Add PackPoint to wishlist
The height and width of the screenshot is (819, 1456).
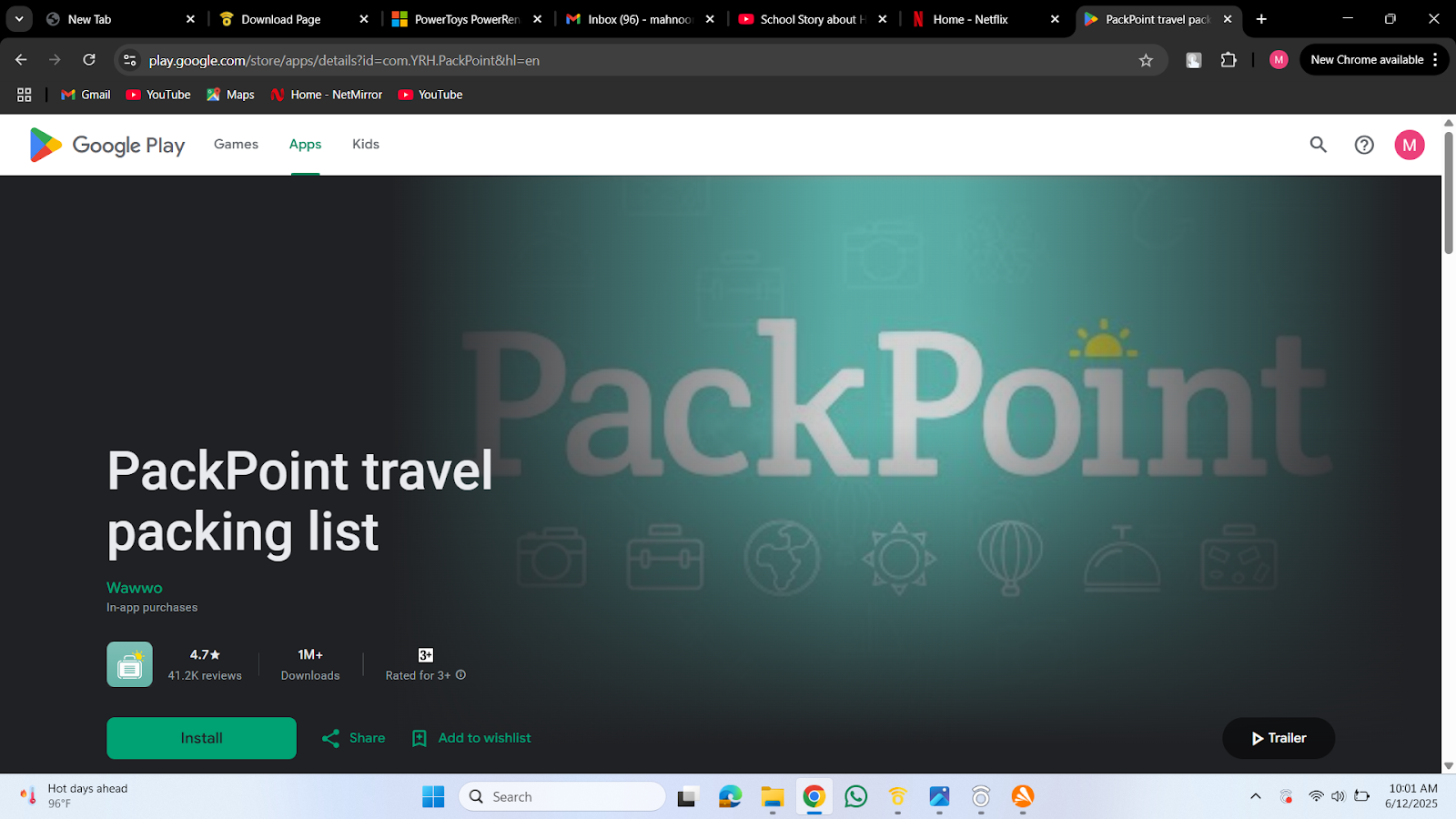[x=471, y=738]
